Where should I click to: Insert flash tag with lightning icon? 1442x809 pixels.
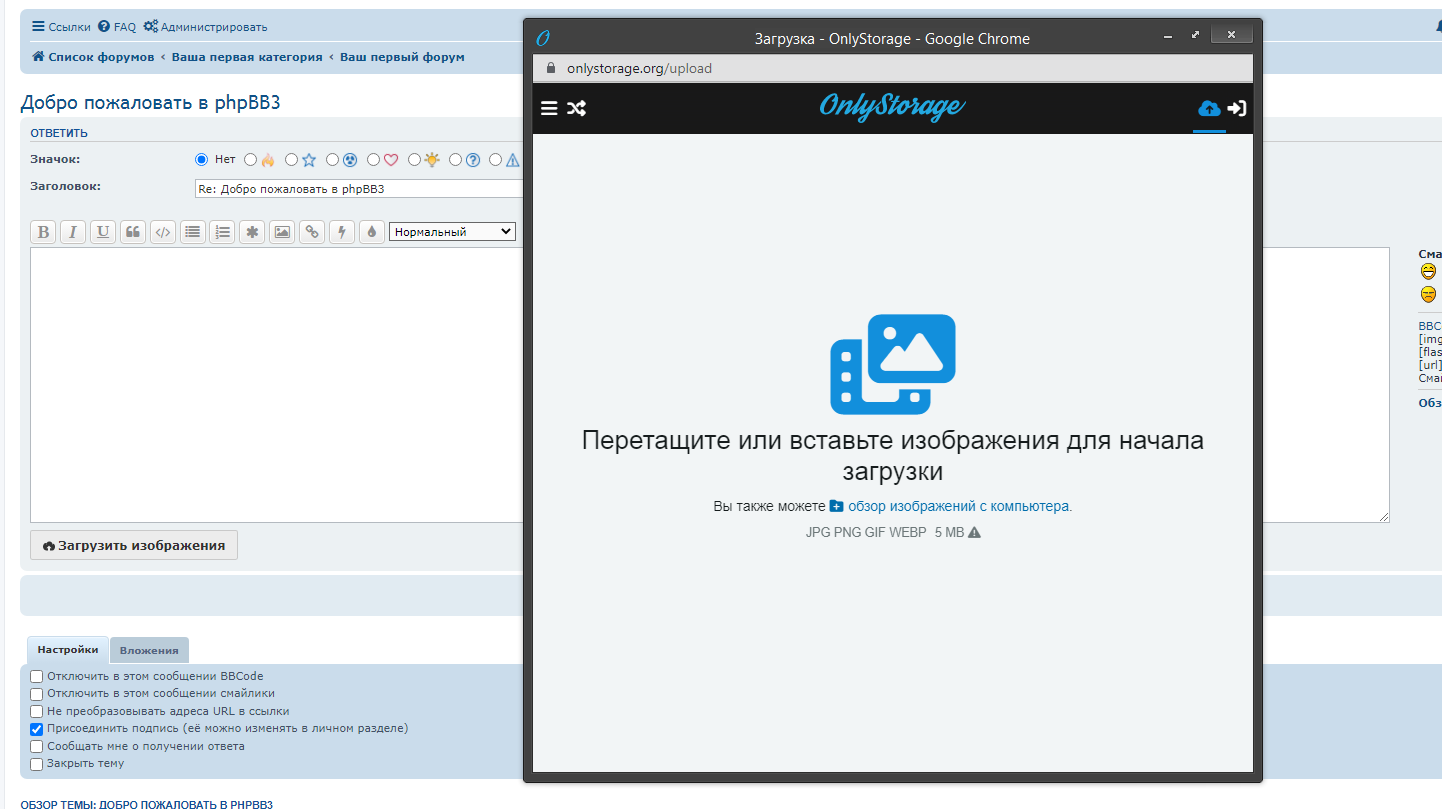342,232
